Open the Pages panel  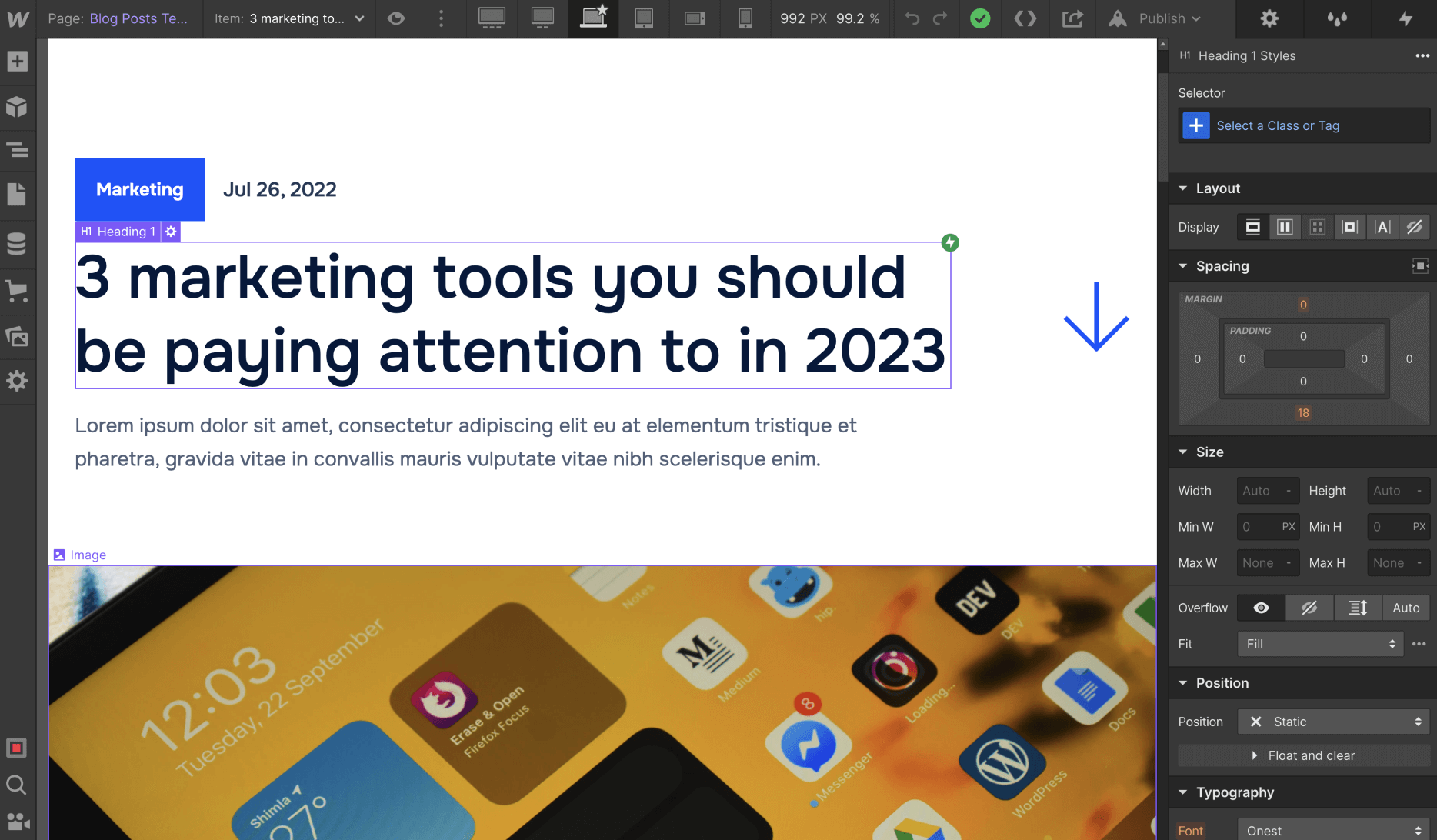point(17,194)
